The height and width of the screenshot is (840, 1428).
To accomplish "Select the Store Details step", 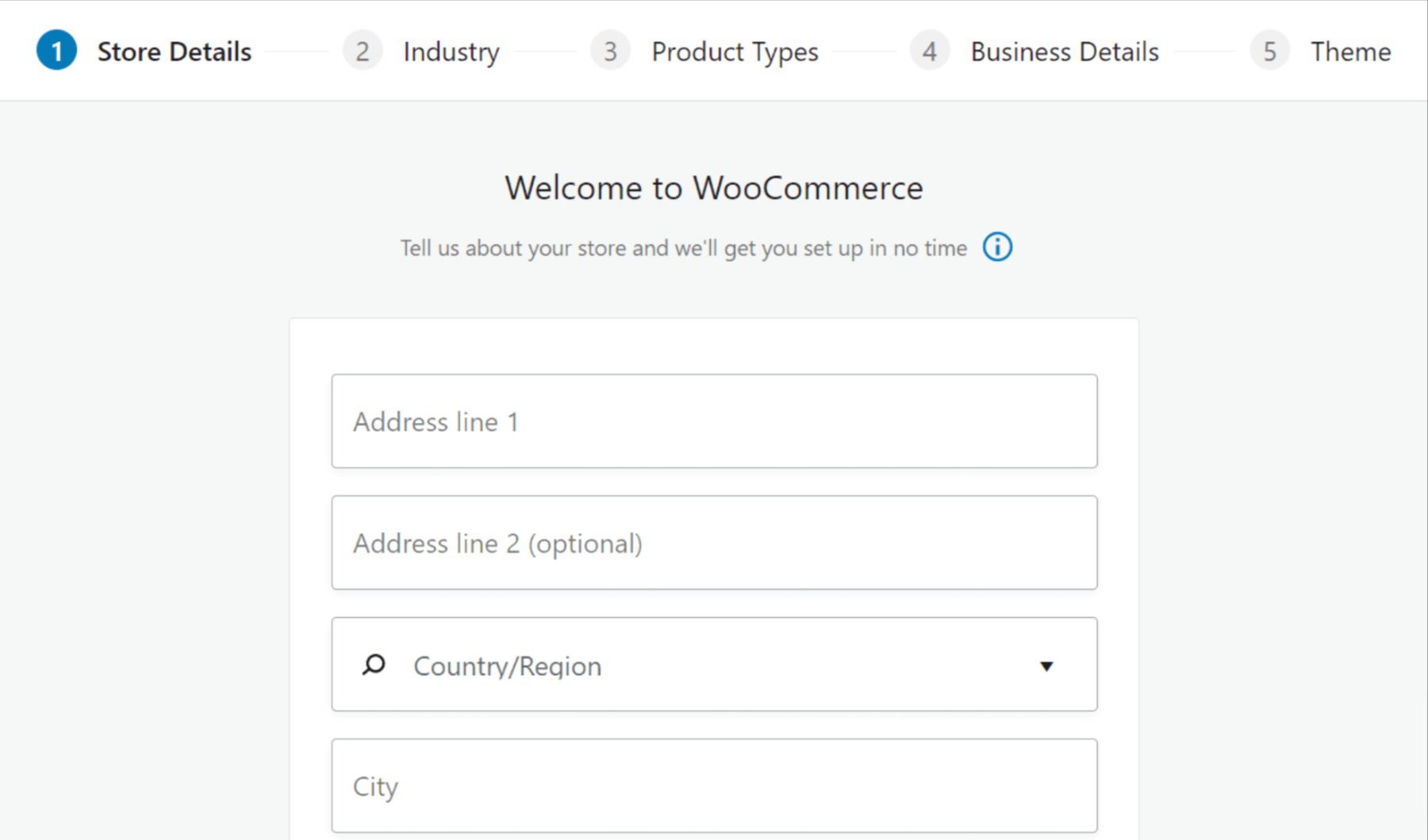I will point(174,51).
